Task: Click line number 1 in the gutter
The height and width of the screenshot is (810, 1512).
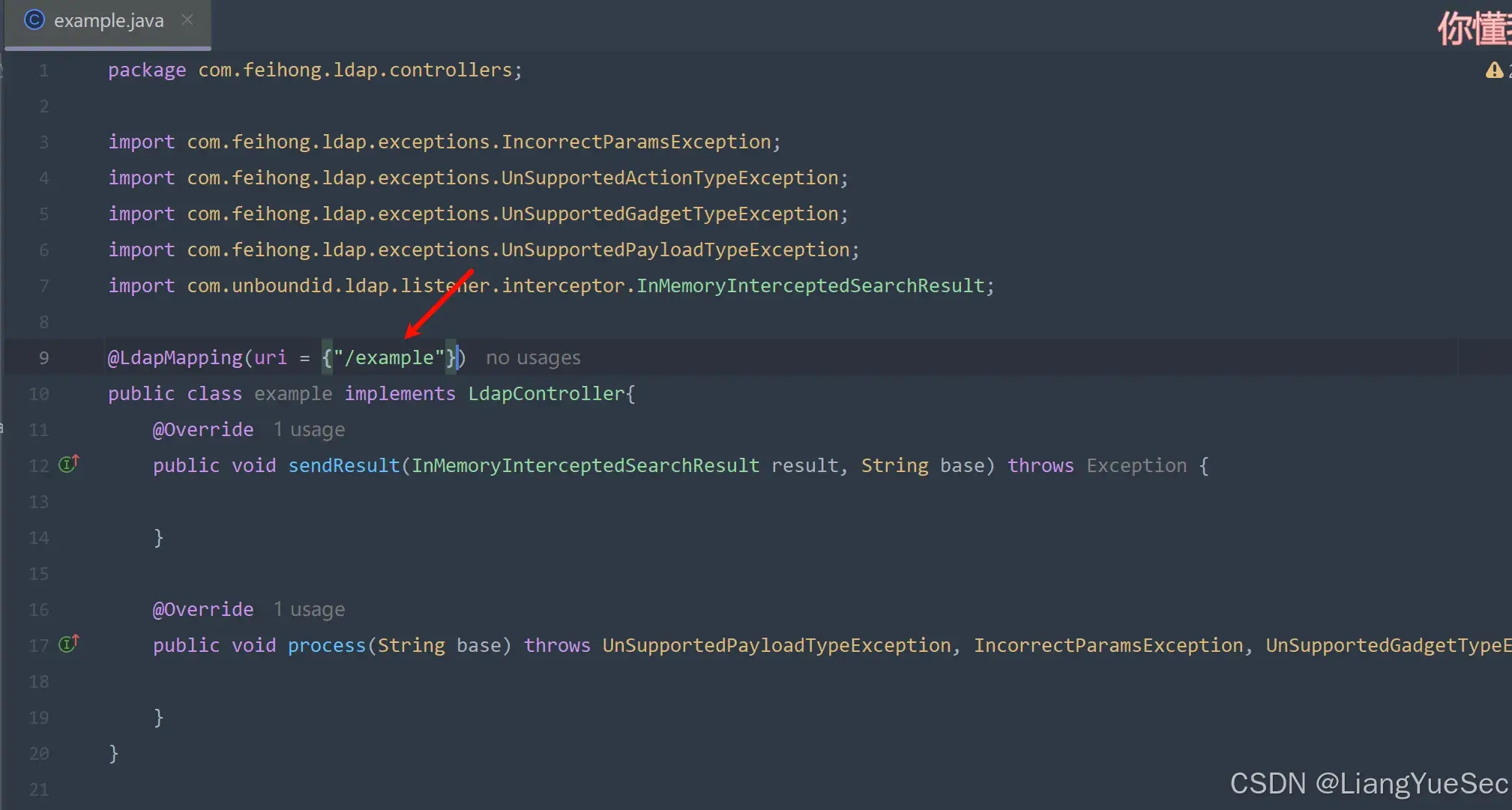Action: pos(43,70)
